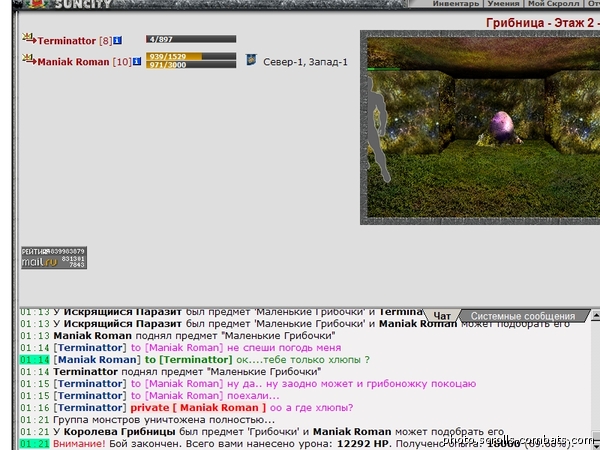Click Maniak Roman HP bar 939/1529
This screenshot has height=450, width=600.
click(x=191, y=56)
